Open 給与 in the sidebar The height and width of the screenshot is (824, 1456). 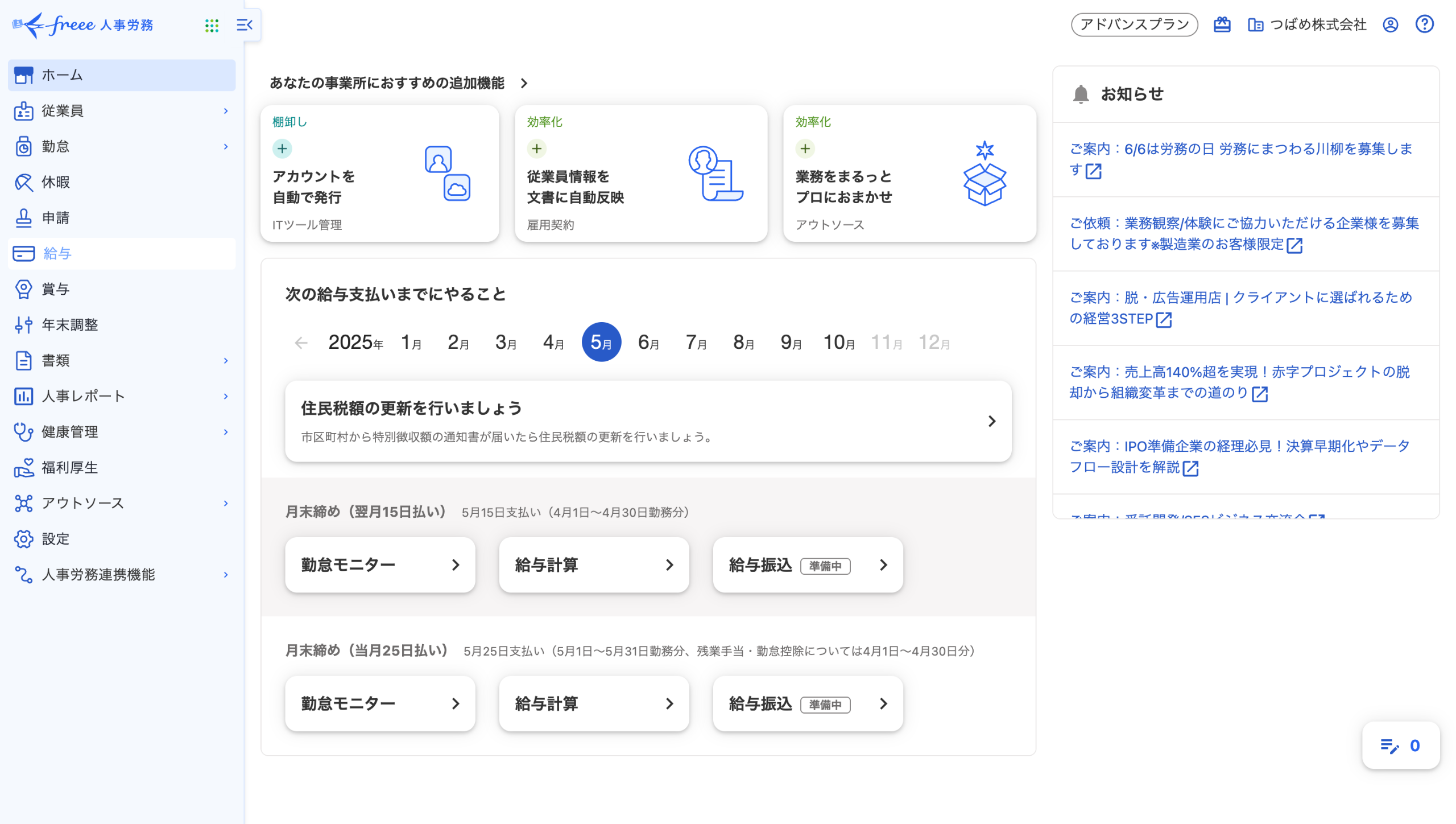pos(57,253)
